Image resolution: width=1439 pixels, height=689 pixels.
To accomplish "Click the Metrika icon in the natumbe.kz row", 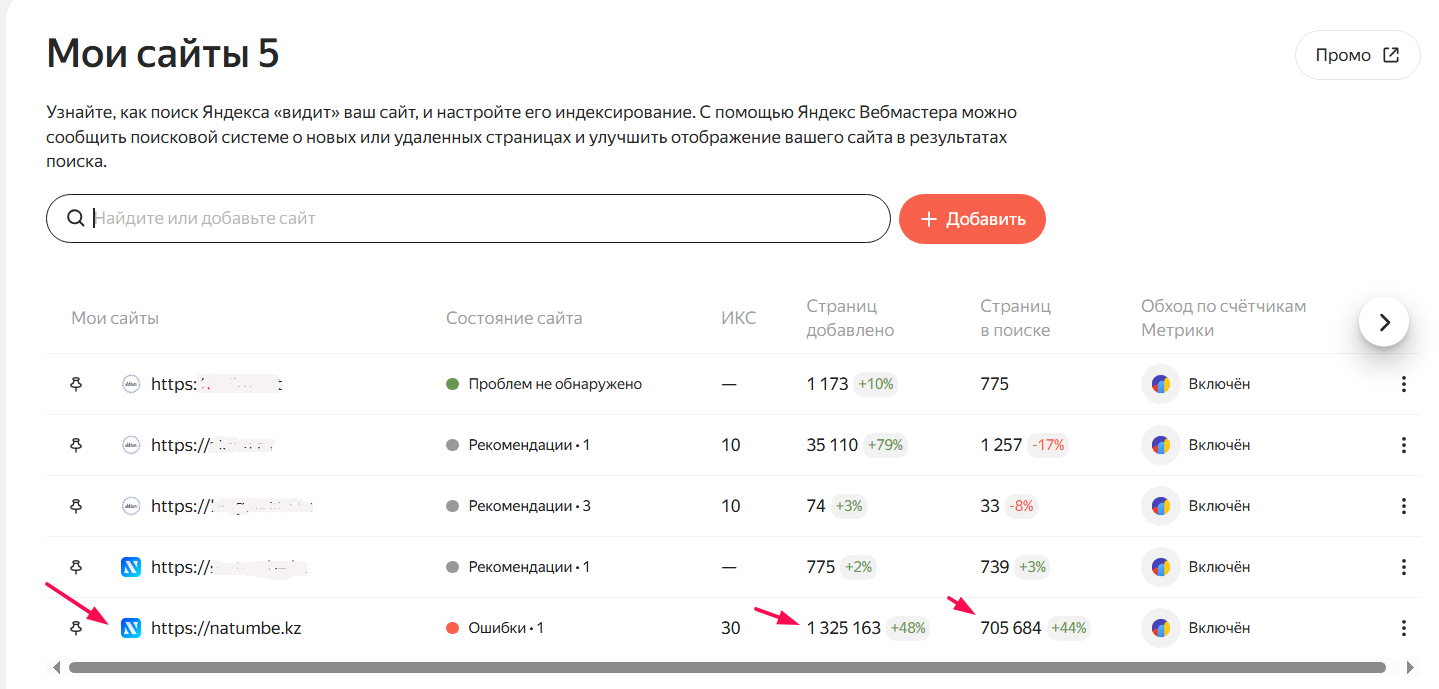I will [x=1161, y=628].
